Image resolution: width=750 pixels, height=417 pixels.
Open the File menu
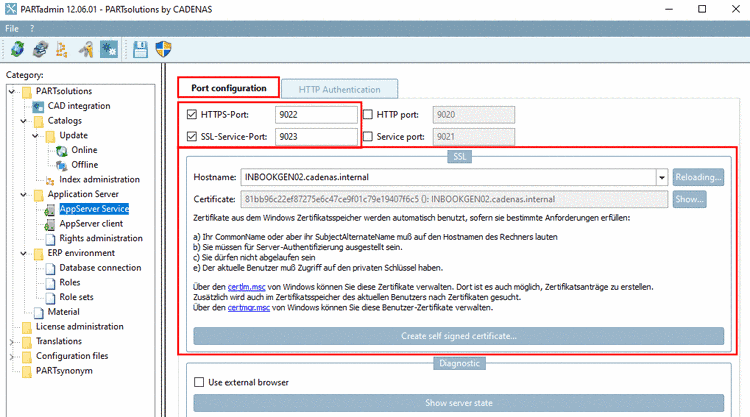12,29
